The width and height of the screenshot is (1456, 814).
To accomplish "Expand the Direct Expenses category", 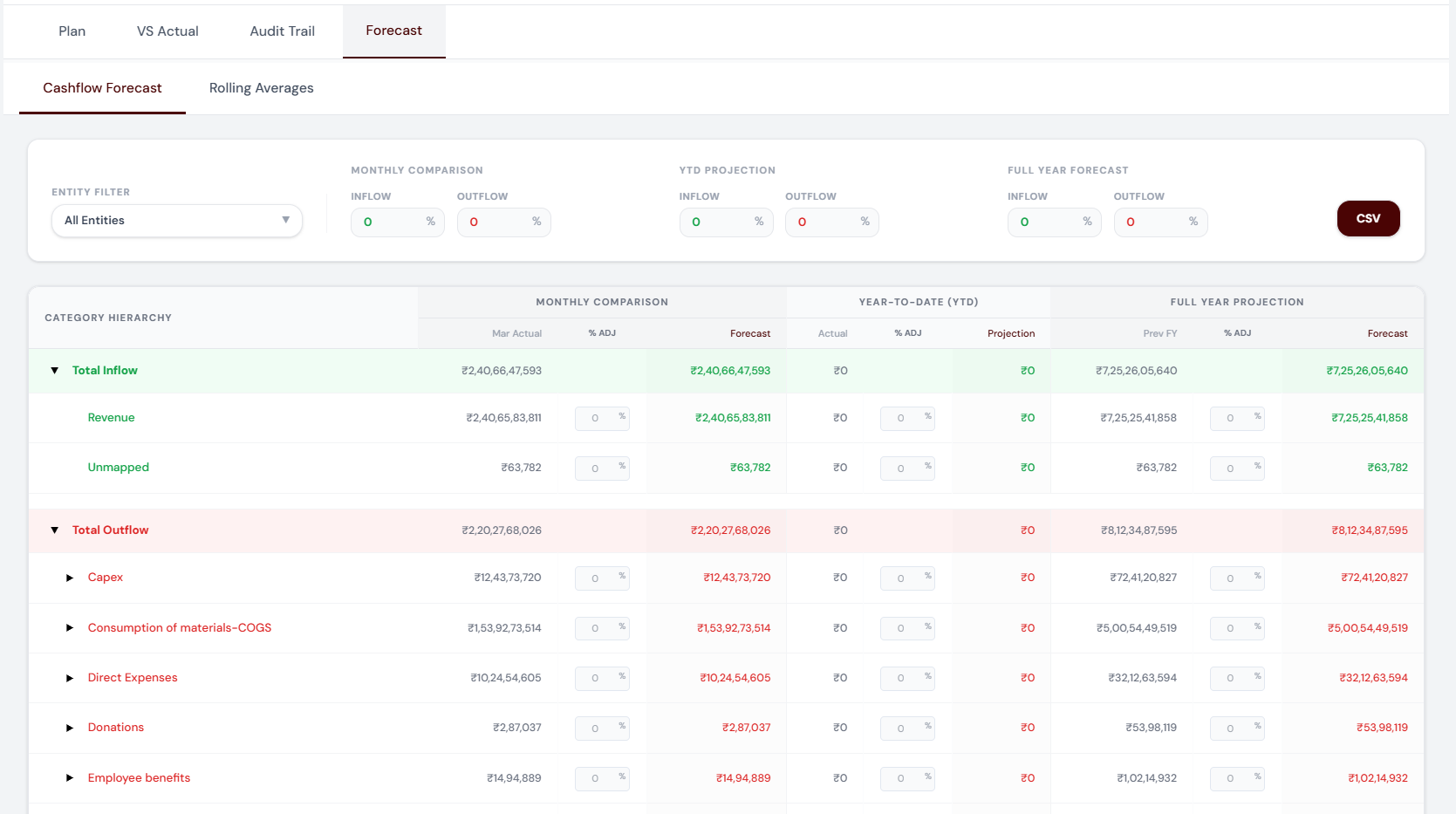I will (70, 678).
